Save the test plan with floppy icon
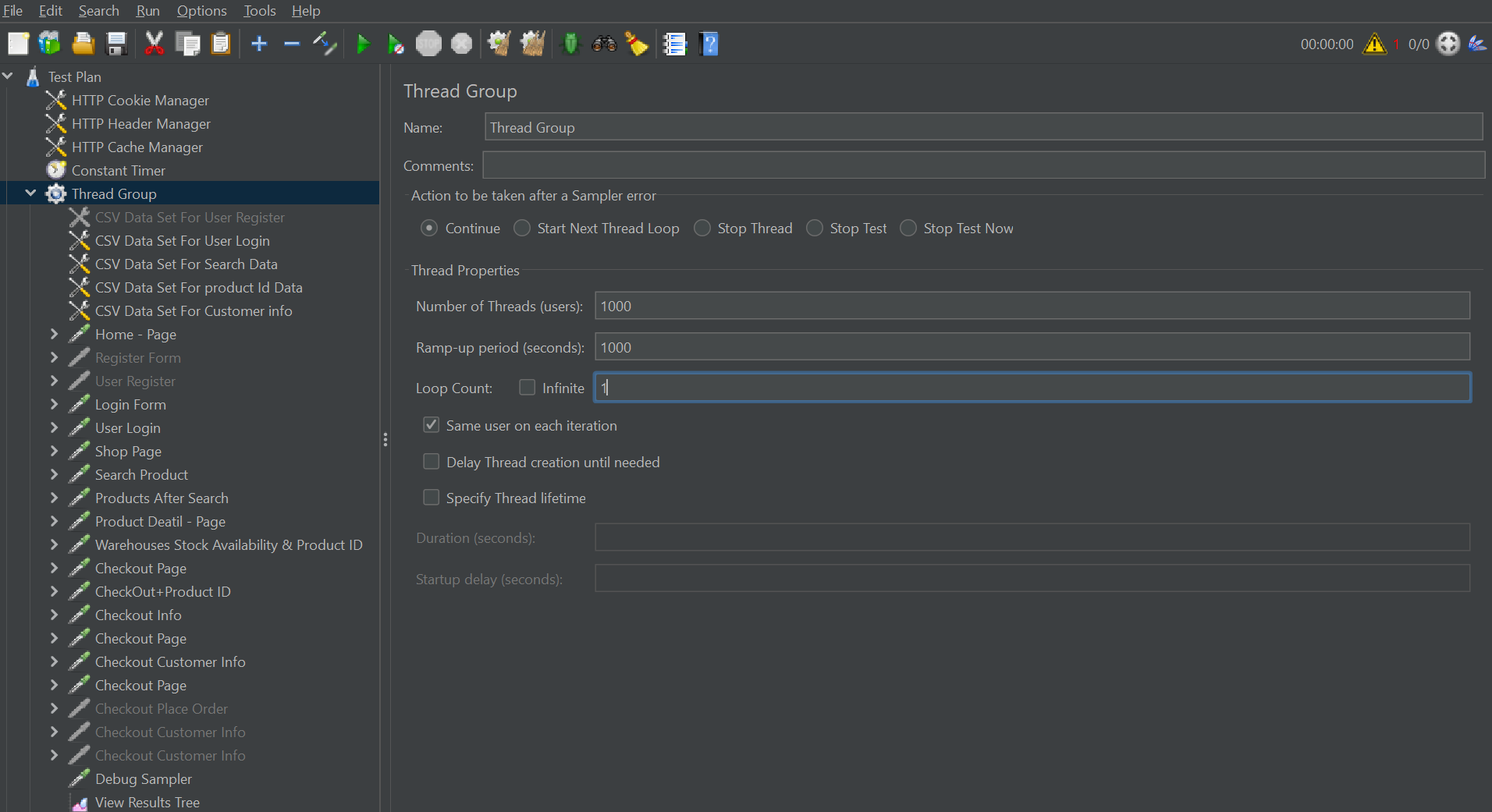 pyautogui.click(x=116, y=44)
